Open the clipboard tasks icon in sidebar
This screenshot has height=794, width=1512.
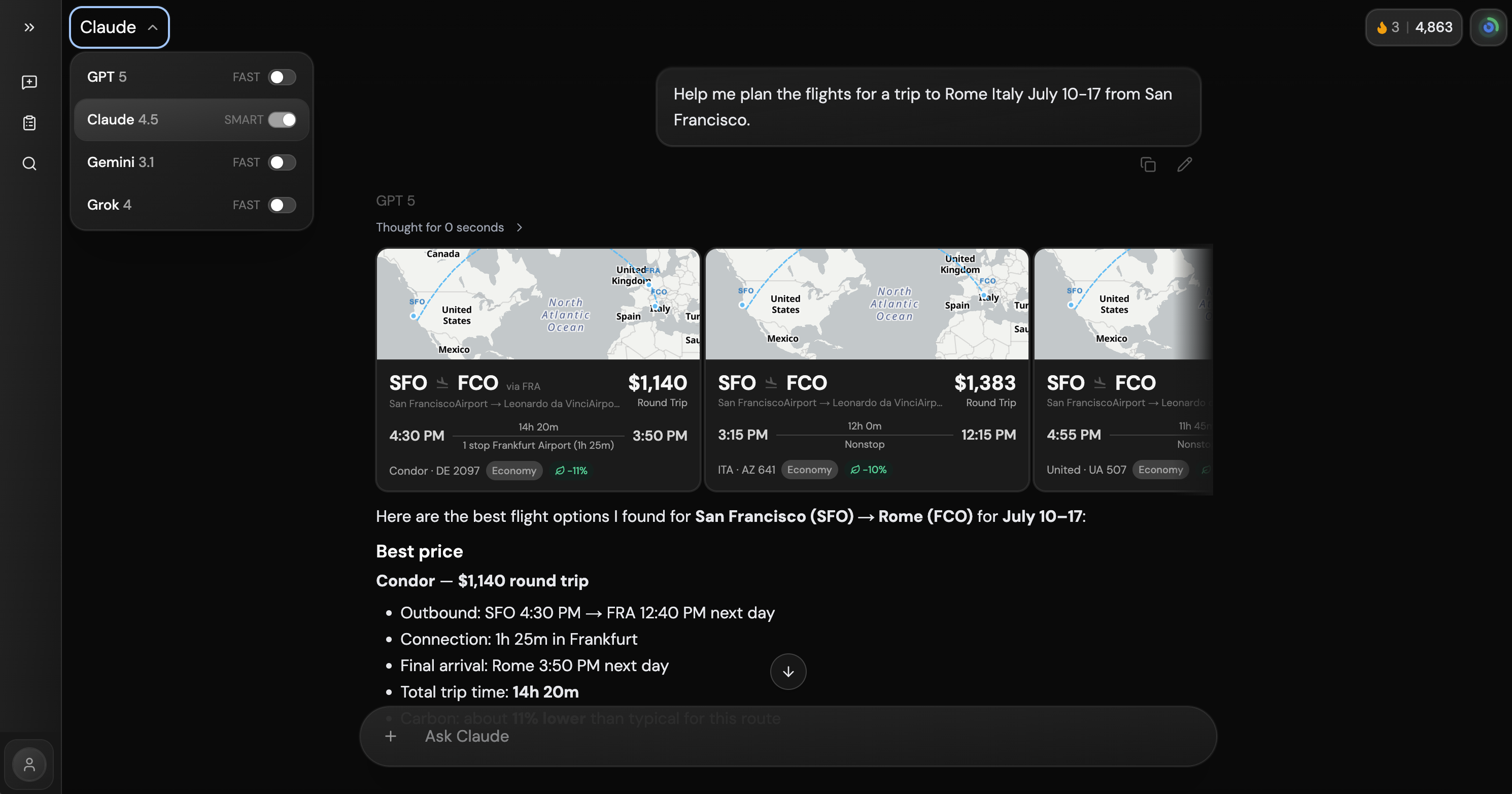pyautogui.click(x=29, y=123)
